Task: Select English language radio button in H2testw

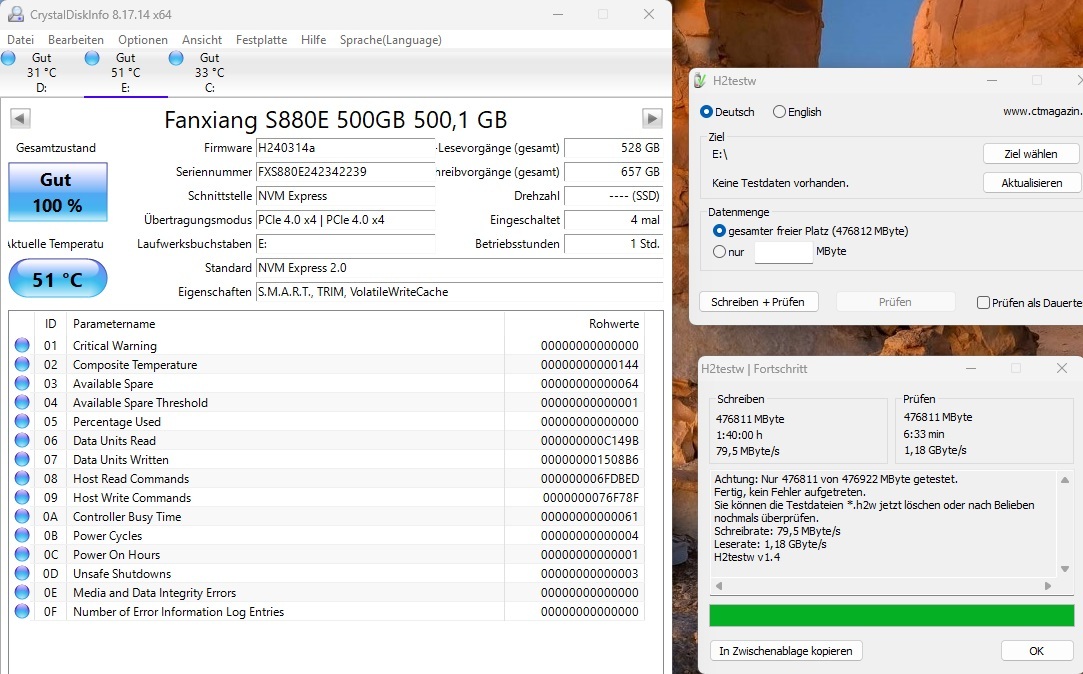Action: click(x=779, y=112)
